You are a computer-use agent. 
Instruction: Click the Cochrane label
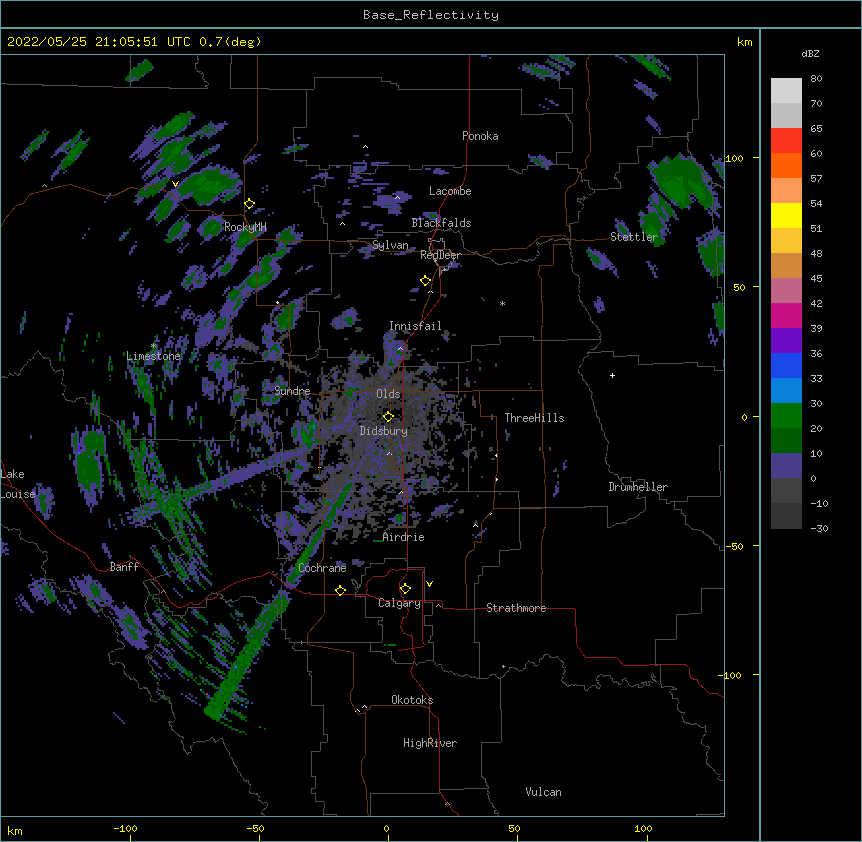click(322, 568)
